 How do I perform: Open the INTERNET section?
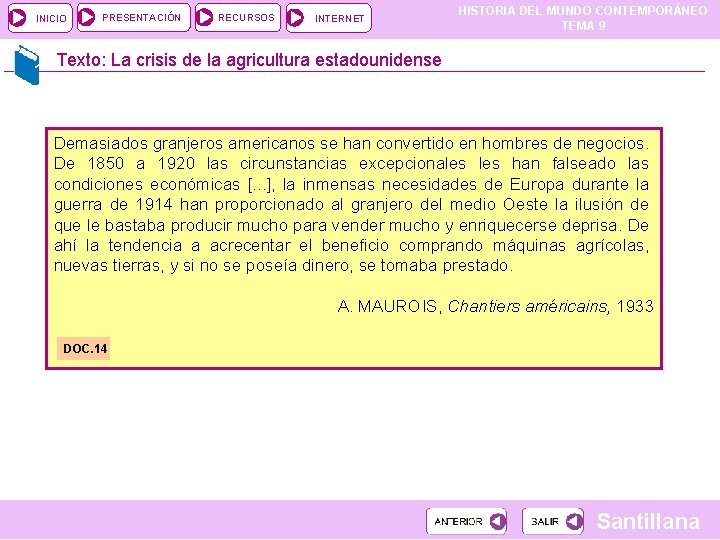328,18
